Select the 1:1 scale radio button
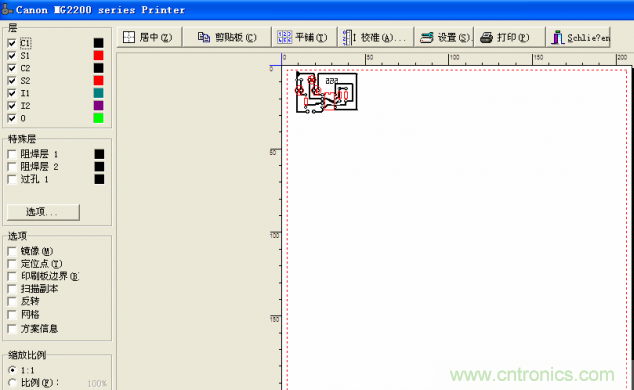This screenshot has width=634, height=390. [x=12, y=370]
